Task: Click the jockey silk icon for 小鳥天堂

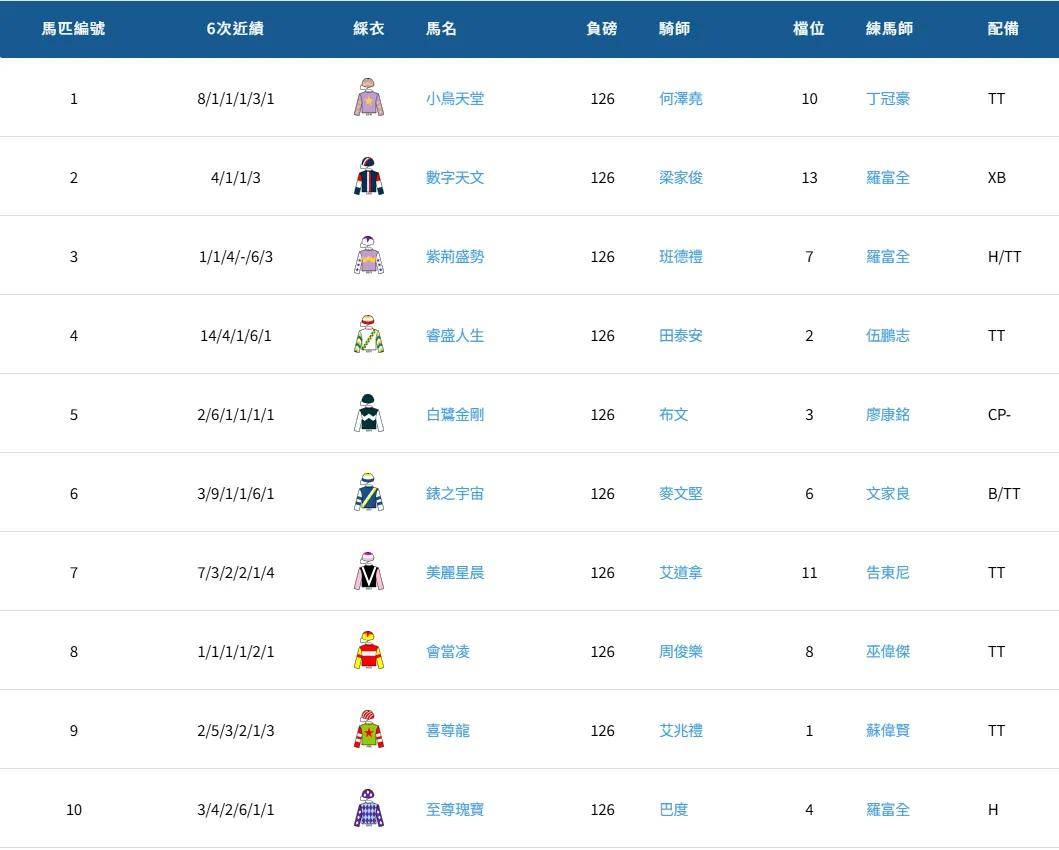Action: tap(370, 98)
